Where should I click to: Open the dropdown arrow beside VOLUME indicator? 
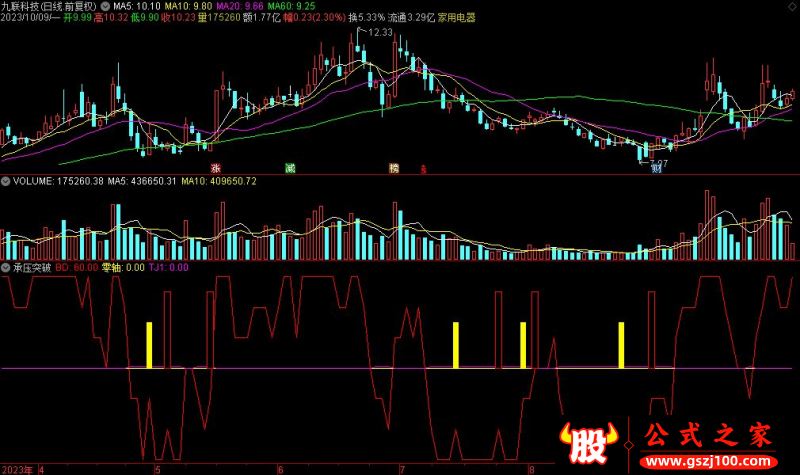coord(6,181)
